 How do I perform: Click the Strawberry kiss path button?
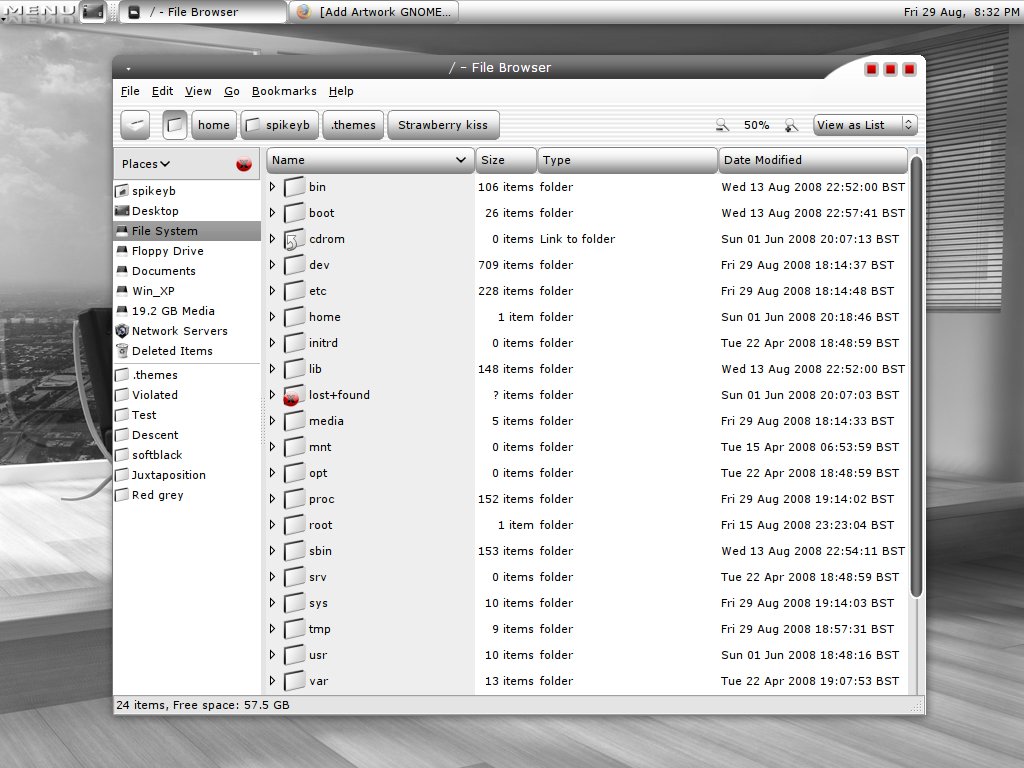point(443,125)
